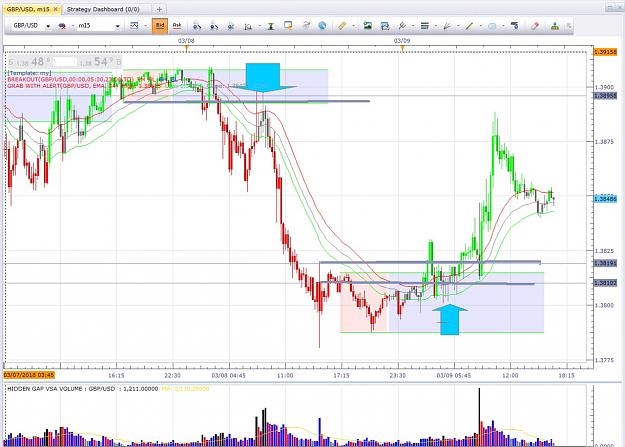Expand the trend line dropdown arrow
Screen dimensions: 625x447
coord(481,26)
